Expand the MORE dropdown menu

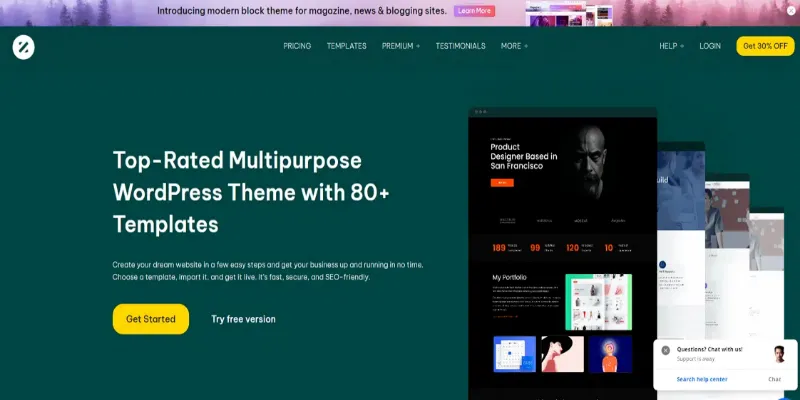[x=514, y=46]
